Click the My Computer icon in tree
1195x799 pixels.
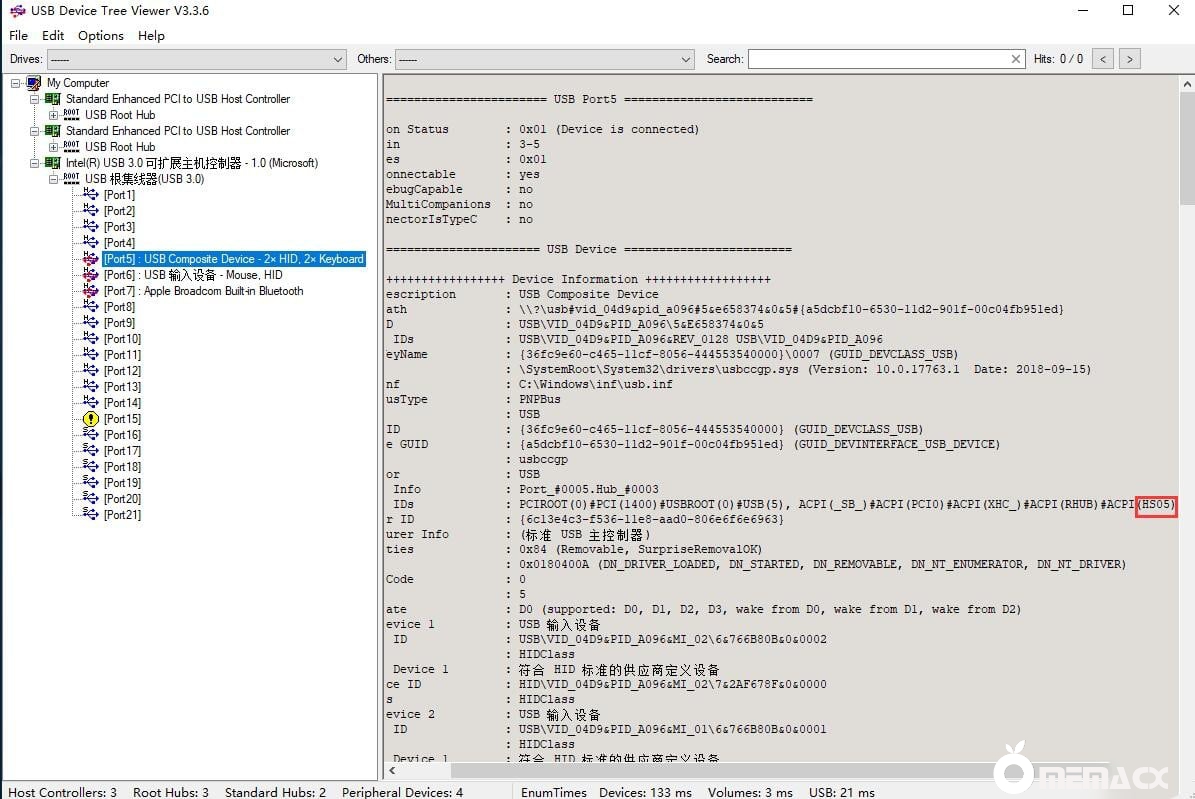pos(34,83)
